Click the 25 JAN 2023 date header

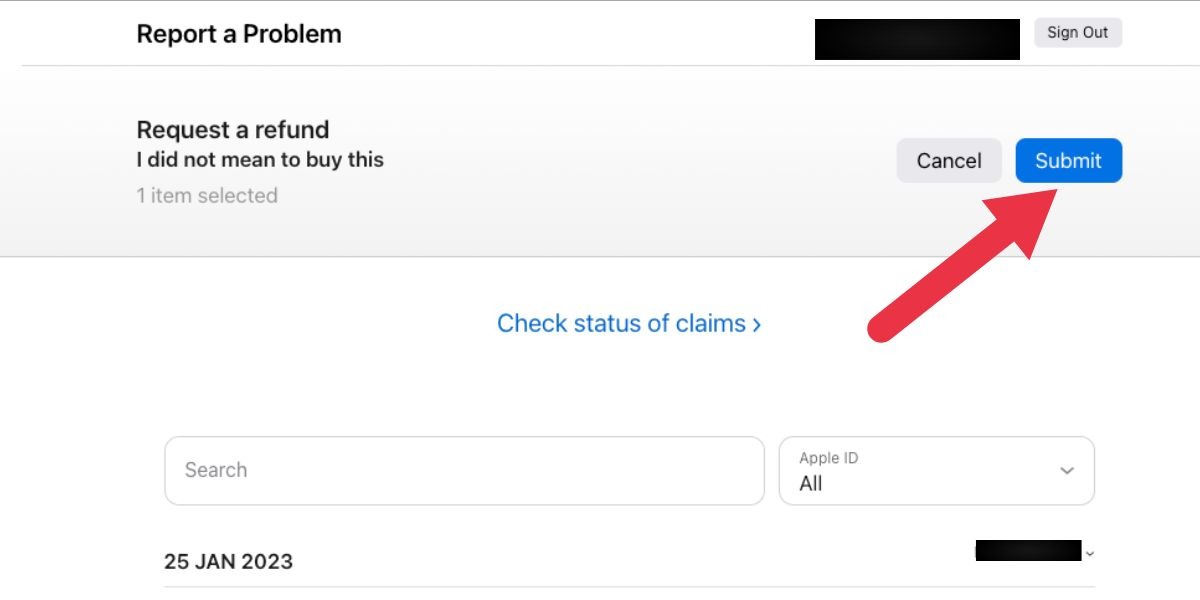coord(228,561)
